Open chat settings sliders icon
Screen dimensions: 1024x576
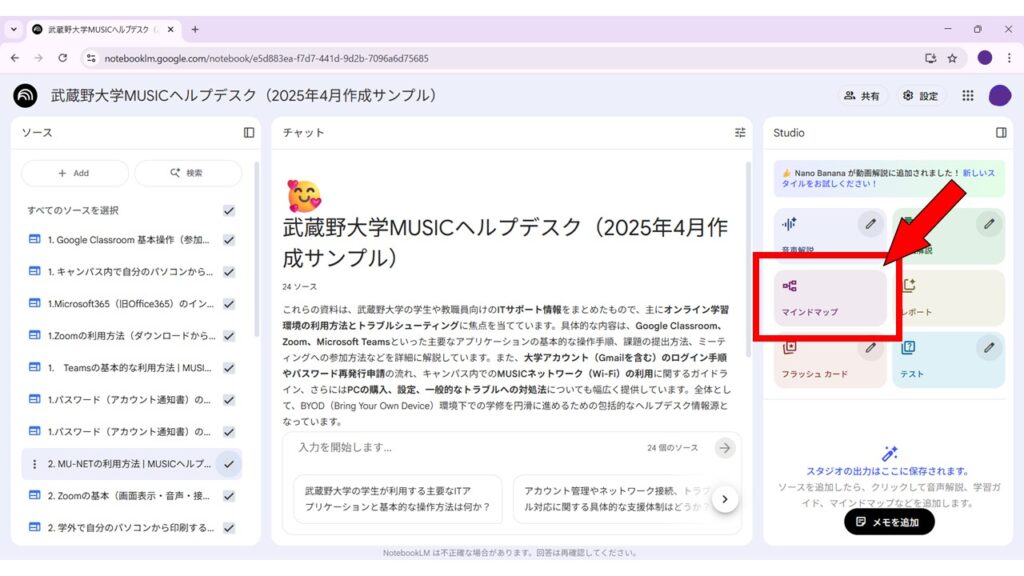pyautogui.click(x=740, y=132)
